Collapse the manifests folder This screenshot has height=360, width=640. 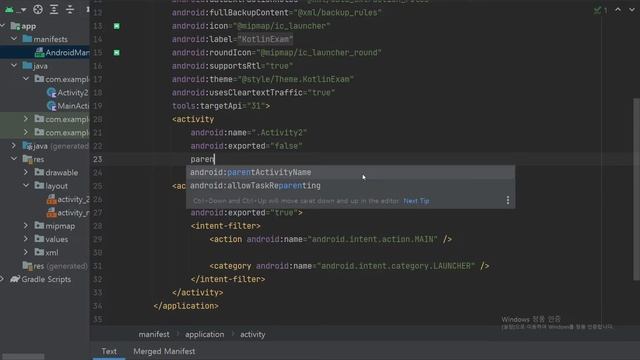pyautogui.click(x=14, y=39)
